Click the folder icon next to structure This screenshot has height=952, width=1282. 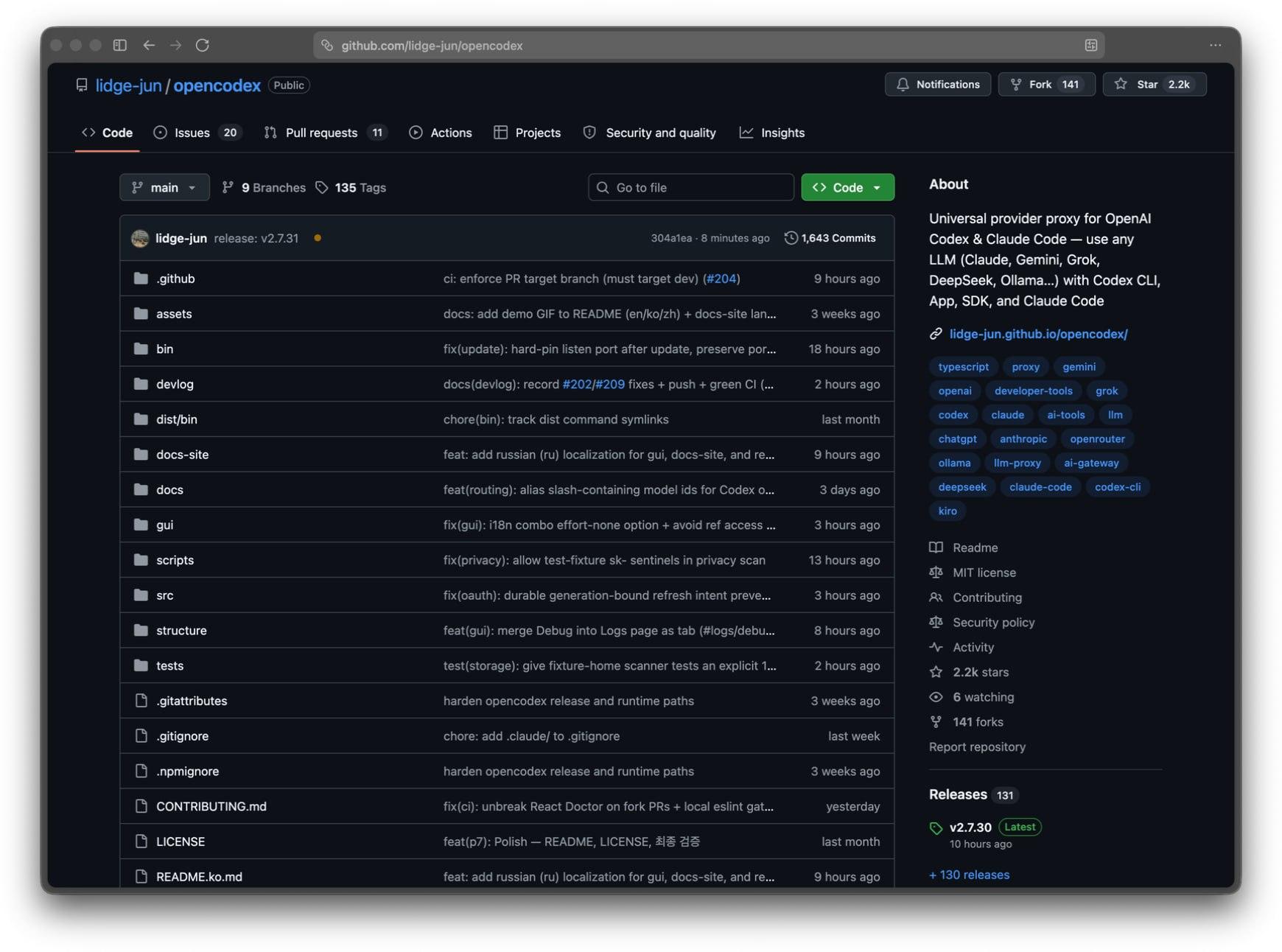[x=141, y=630]
